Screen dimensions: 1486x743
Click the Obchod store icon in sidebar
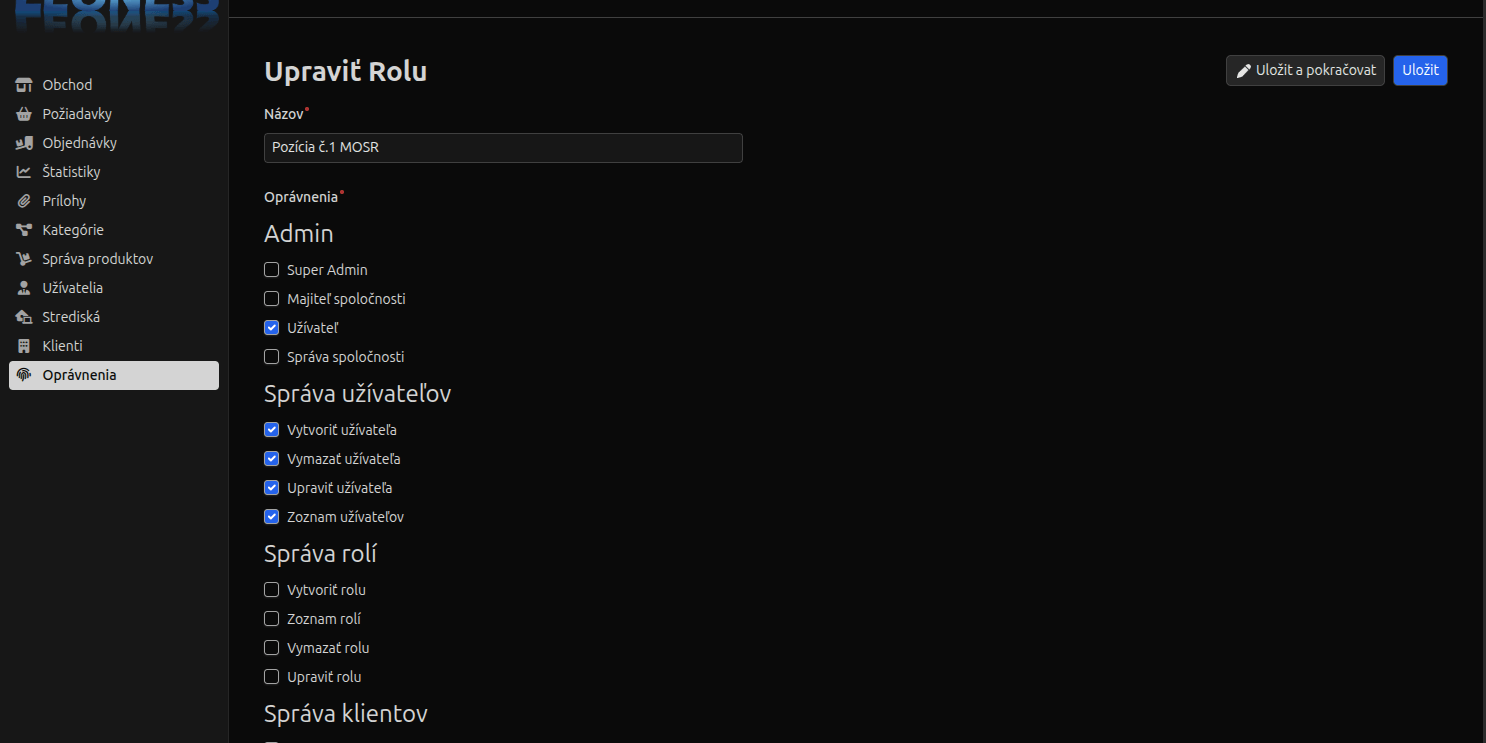[x=24, y=85]
